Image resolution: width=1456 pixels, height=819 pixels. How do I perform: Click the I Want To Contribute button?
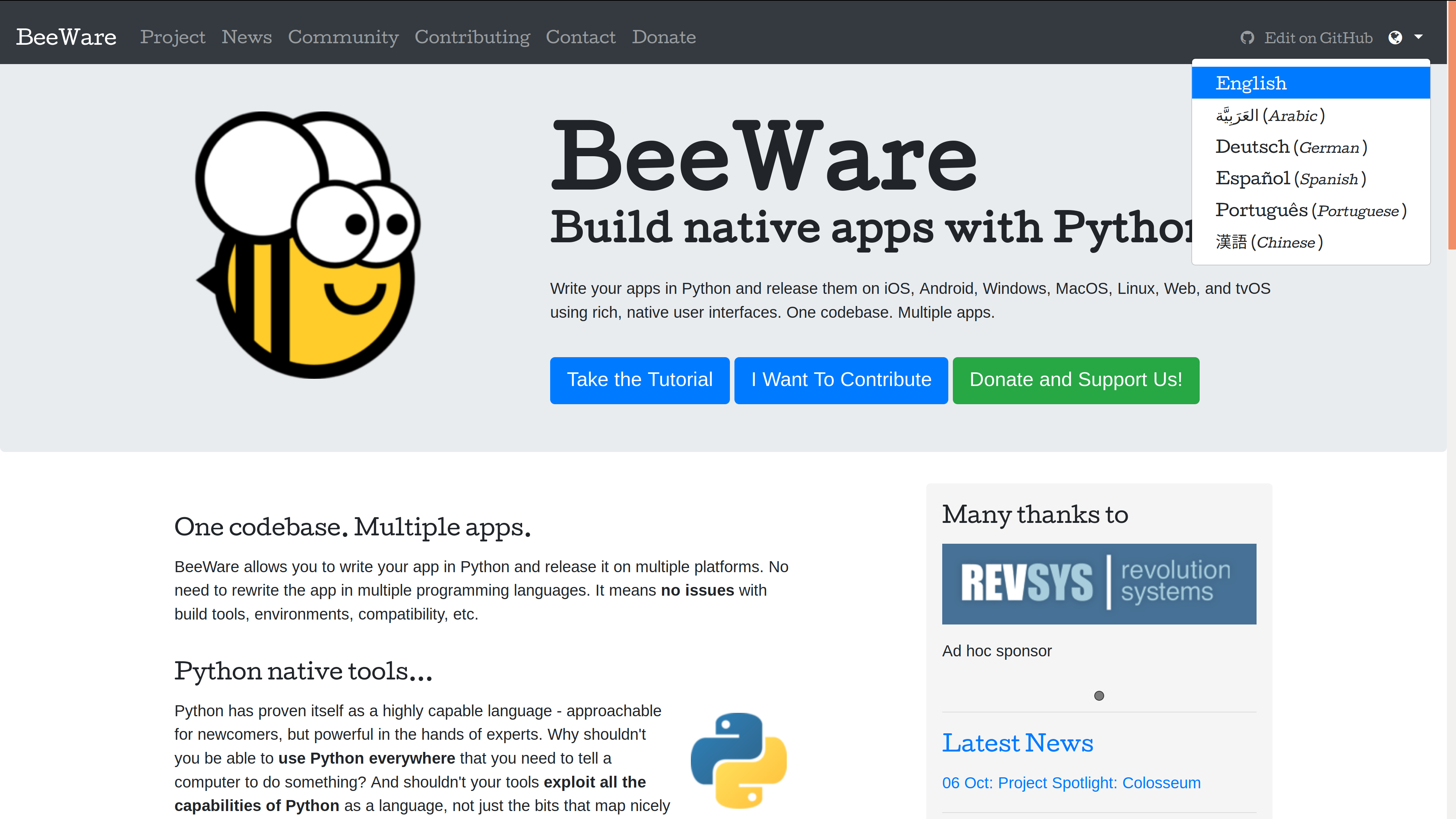(841, 380)
